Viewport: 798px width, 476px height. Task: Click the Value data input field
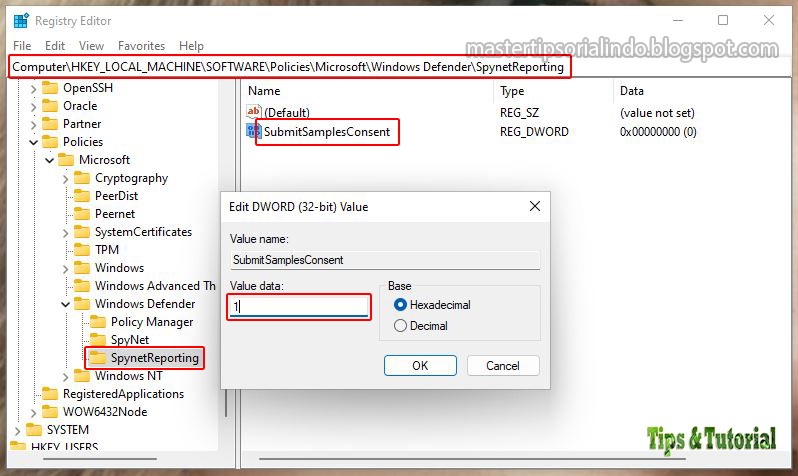click(299, 306)
